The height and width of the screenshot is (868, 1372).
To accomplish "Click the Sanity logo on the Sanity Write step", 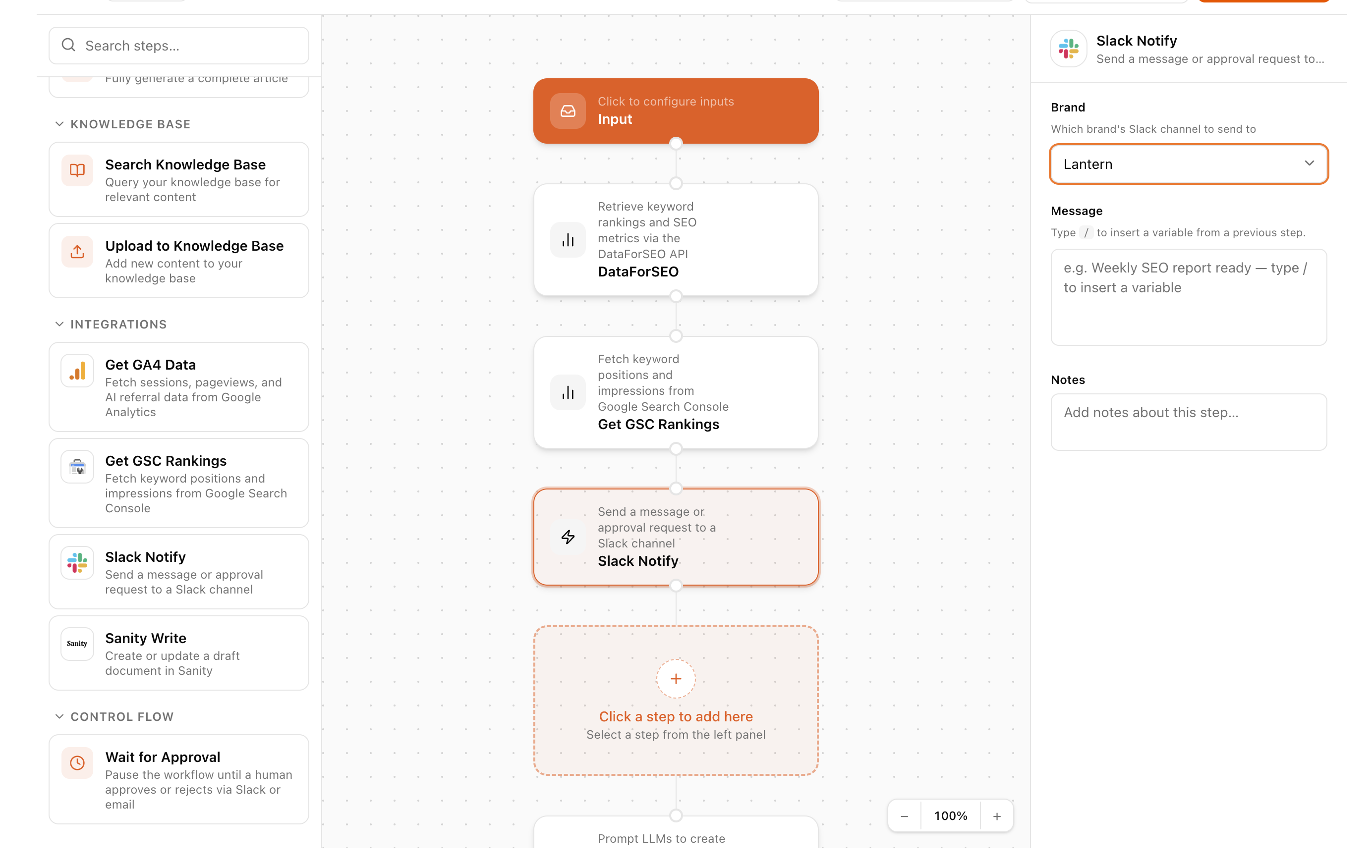I will pyautogui.click(x=77, y=644).
